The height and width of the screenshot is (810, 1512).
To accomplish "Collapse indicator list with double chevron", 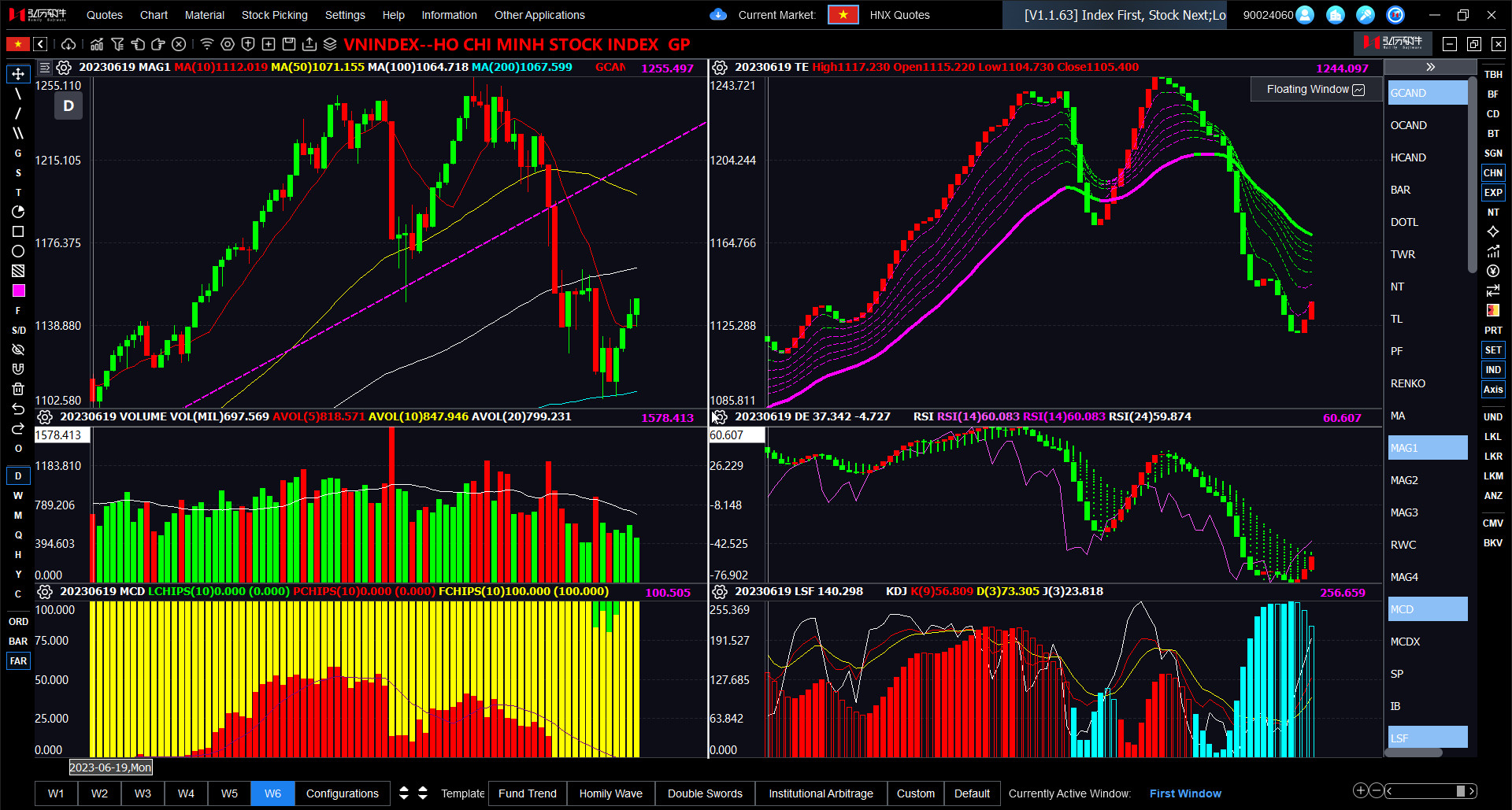I will pos(1430,67).
